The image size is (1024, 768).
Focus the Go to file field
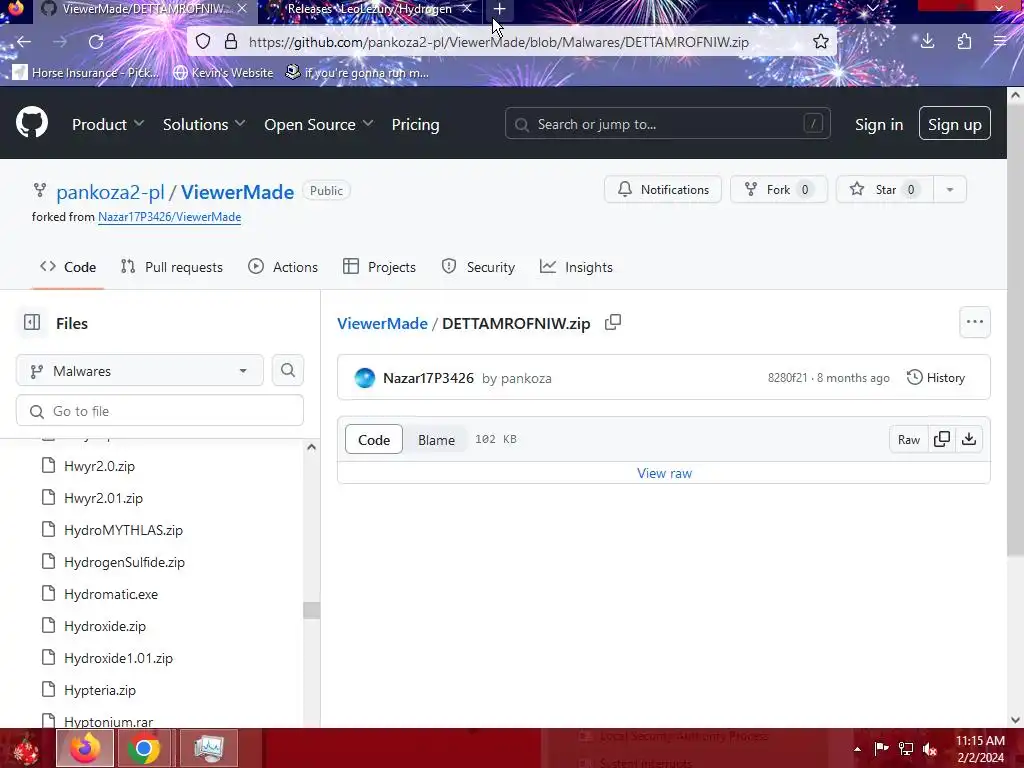(160, 411)
